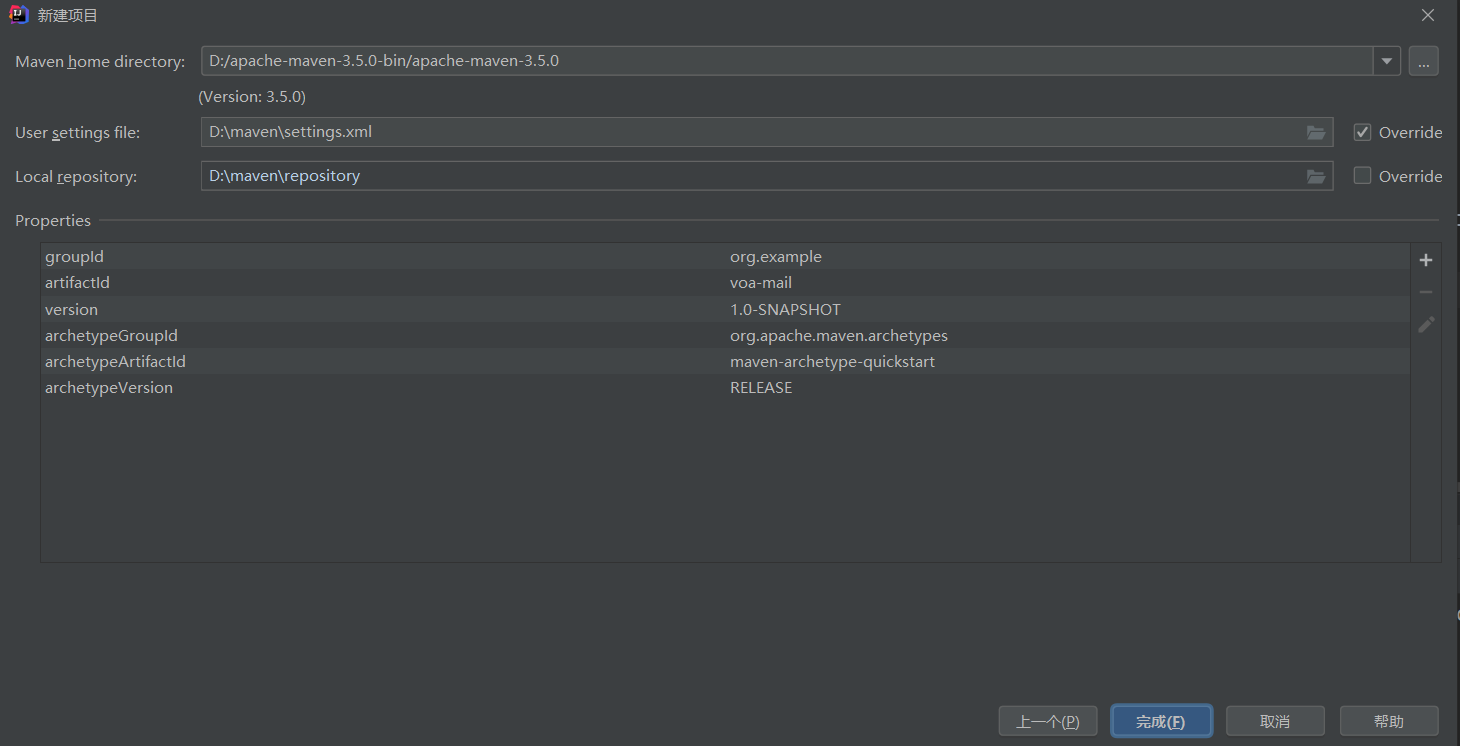Open help with 帮助 button
Screen dimensions: 1460x746
[1389, 721]
